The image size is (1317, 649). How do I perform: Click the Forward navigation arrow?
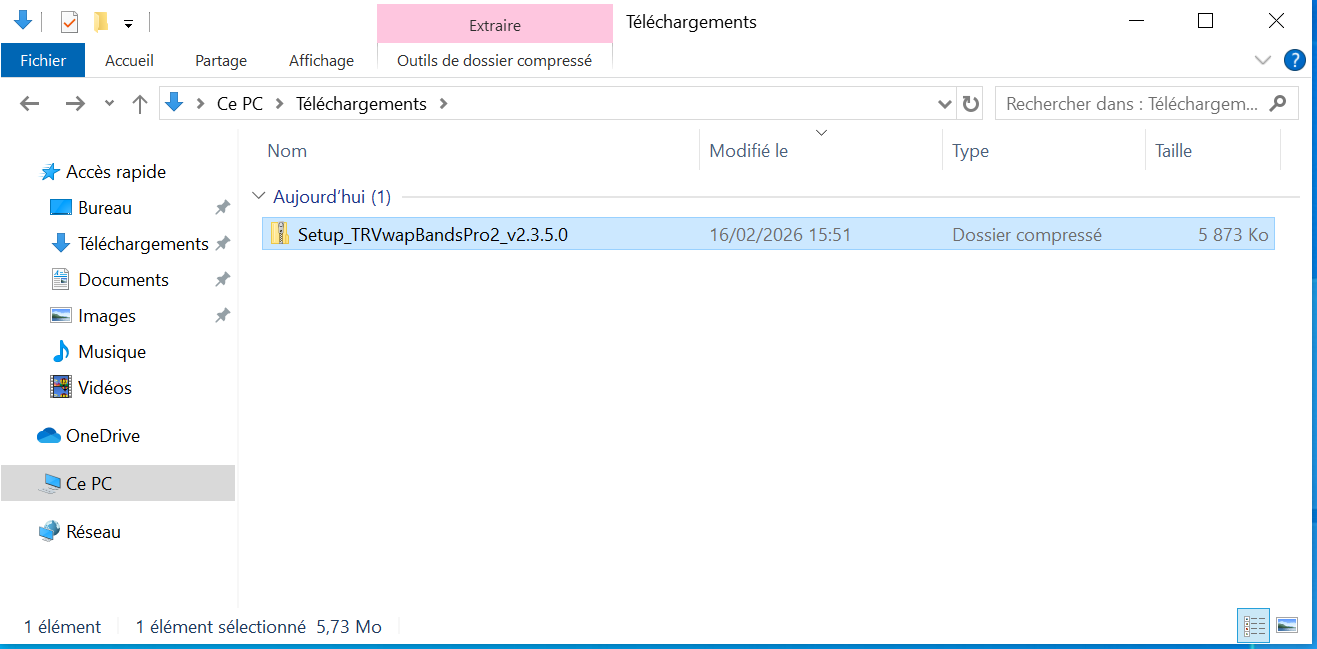click(74, 104)
